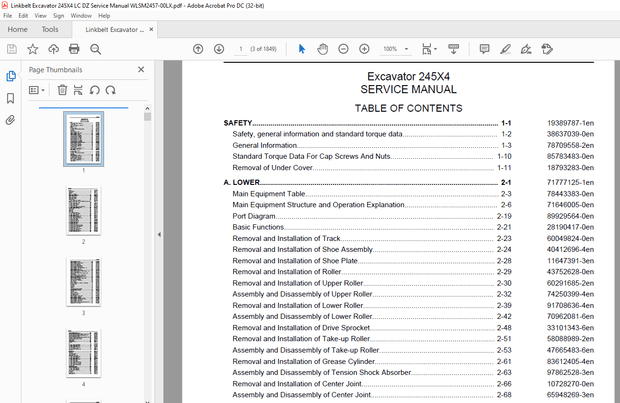Viewport: 620px width, 403px height.
Task: Click thumbnails scrollbar up arrow
Action: [x=147, y=108]
